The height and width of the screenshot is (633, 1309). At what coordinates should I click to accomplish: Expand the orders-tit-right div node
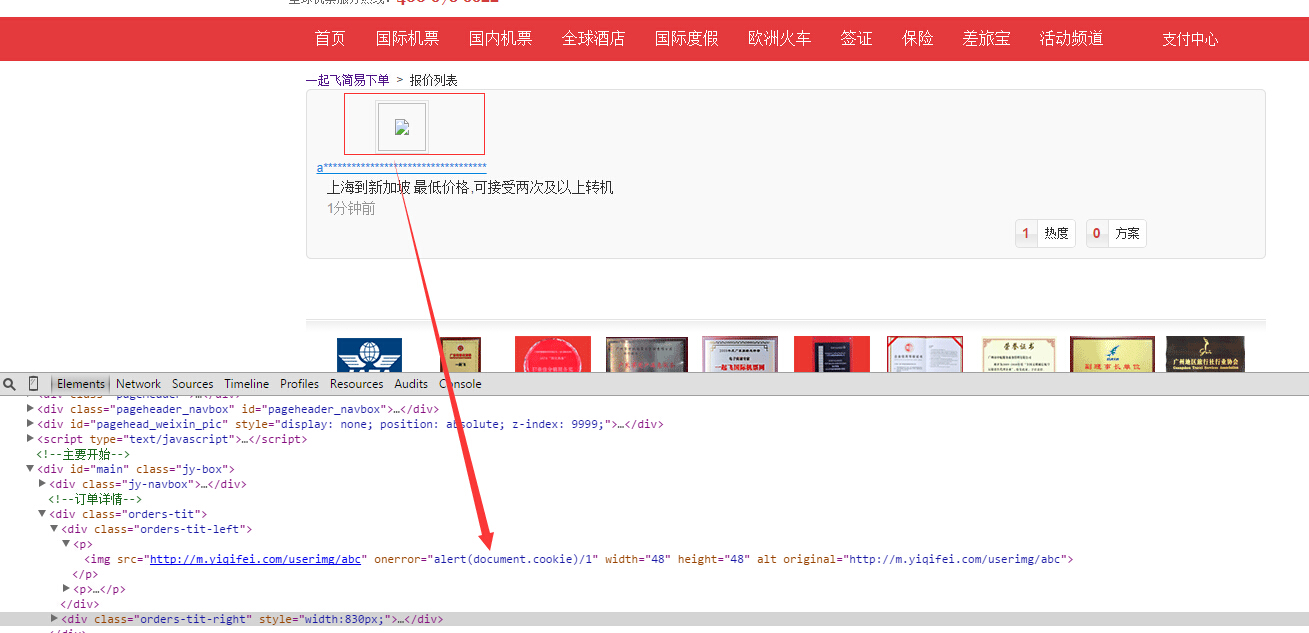point(55,619)
